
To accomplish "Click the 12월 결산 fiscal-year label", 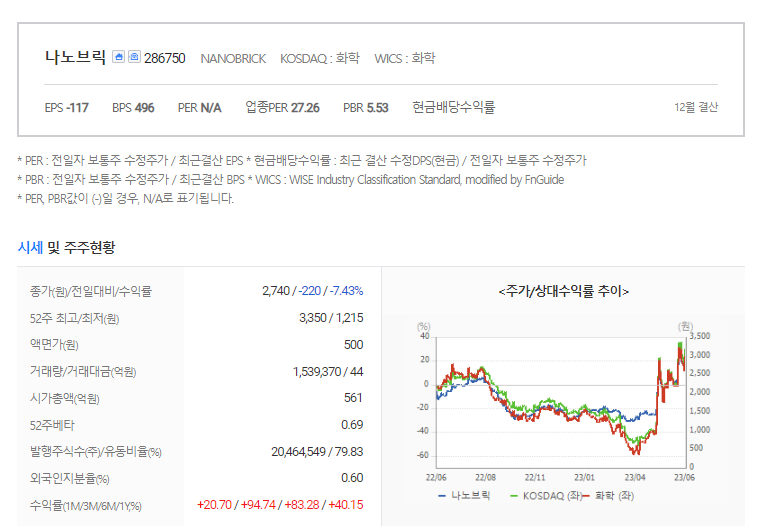I will pyautogui.click(x=696, y=107).
